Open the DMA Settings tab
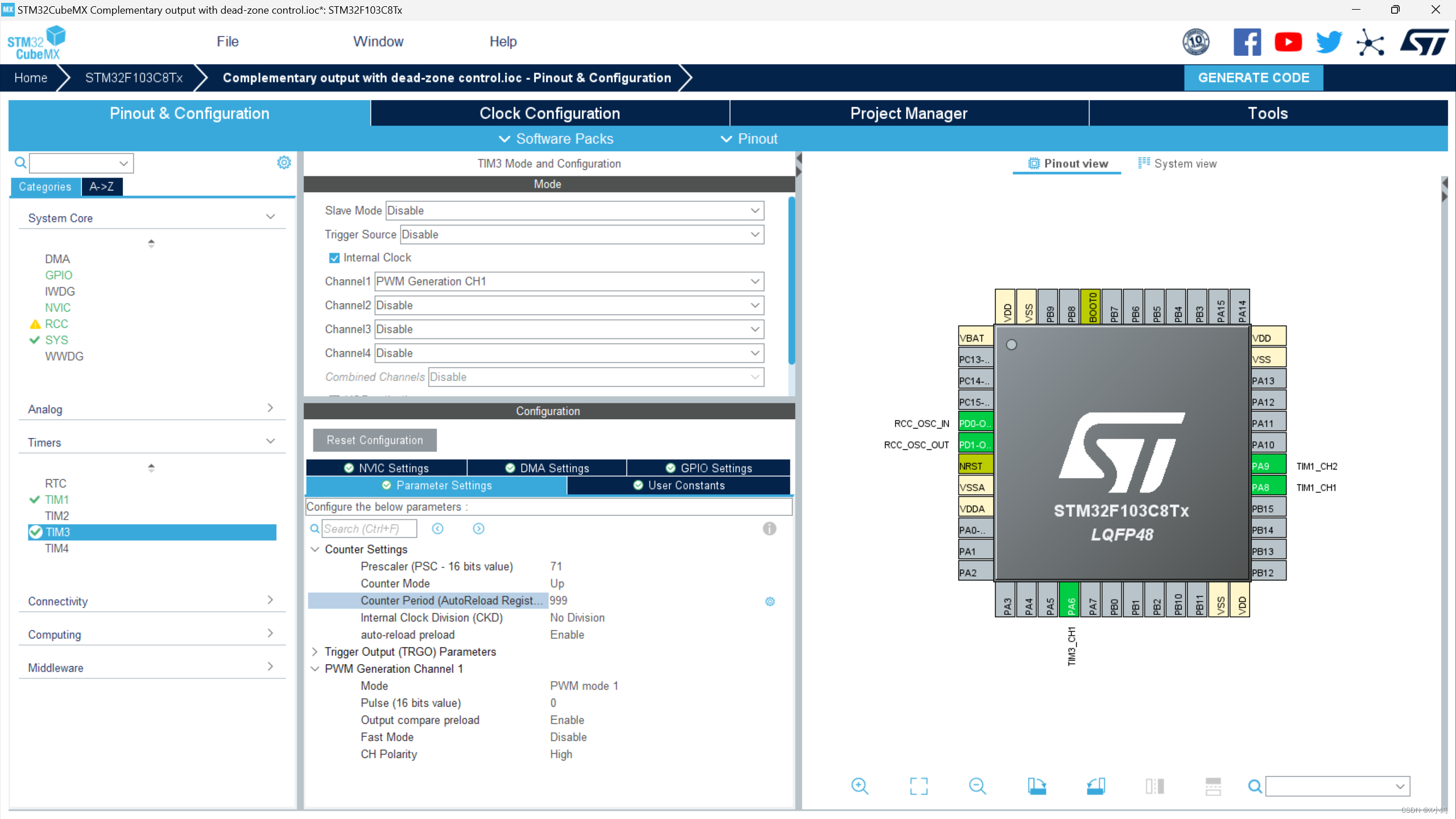Viewport: 1456px width, 819px height. click(x=547, y=468)
